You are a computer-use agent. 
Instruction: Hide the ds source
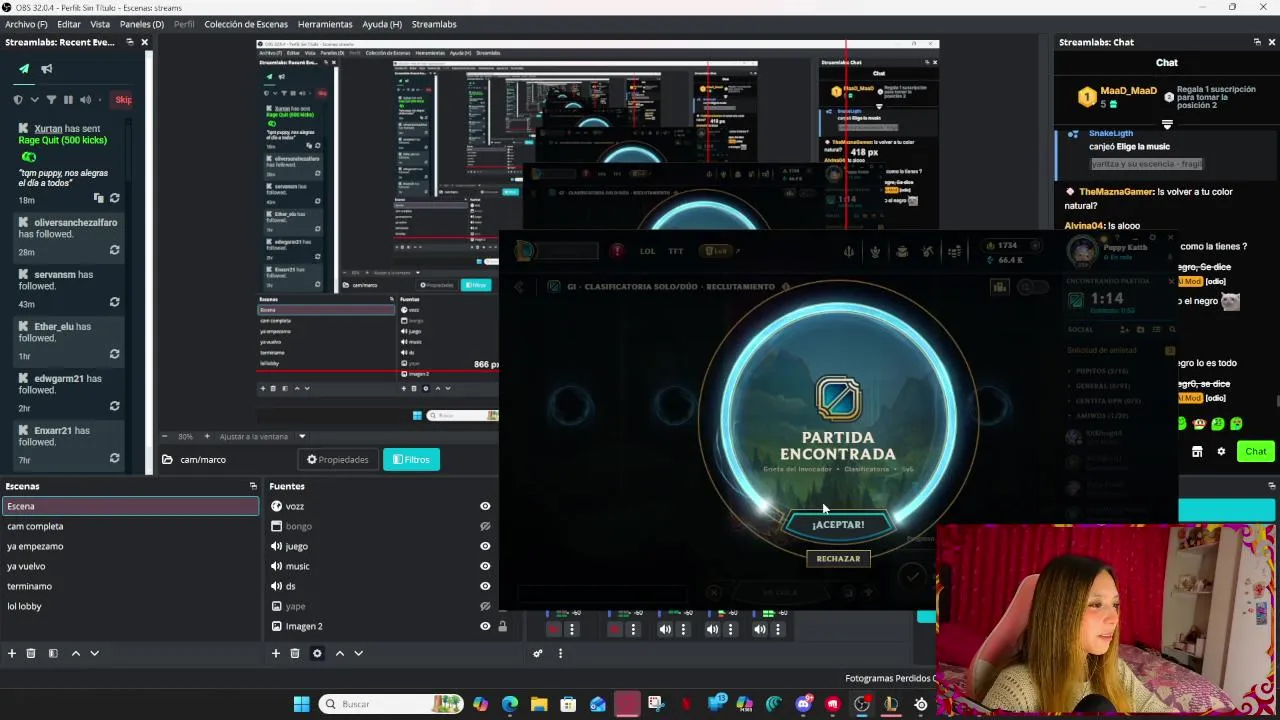point(485,586)
